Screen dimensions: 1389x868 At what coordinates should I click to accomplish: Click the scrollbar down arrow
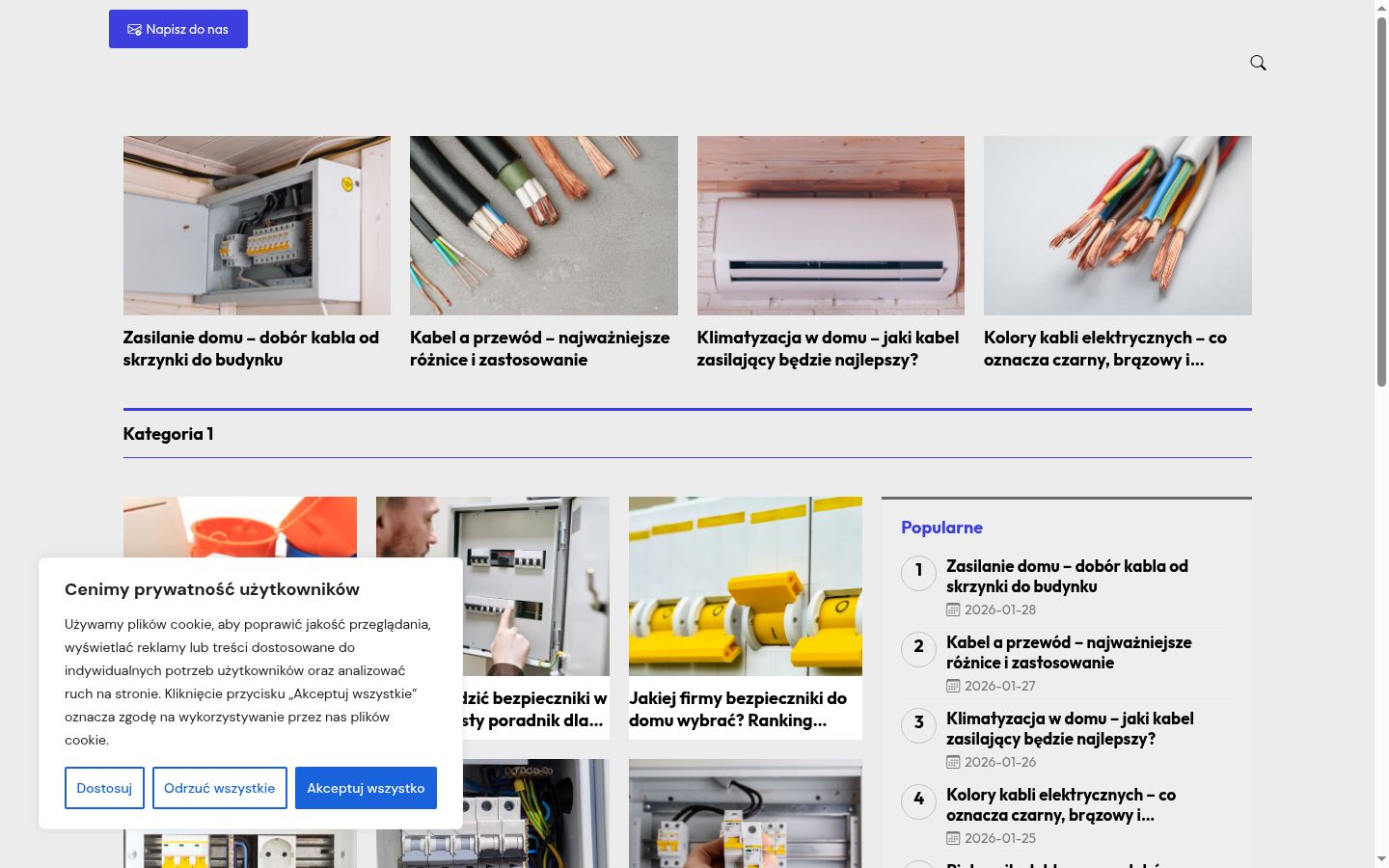click(1381, 859)
